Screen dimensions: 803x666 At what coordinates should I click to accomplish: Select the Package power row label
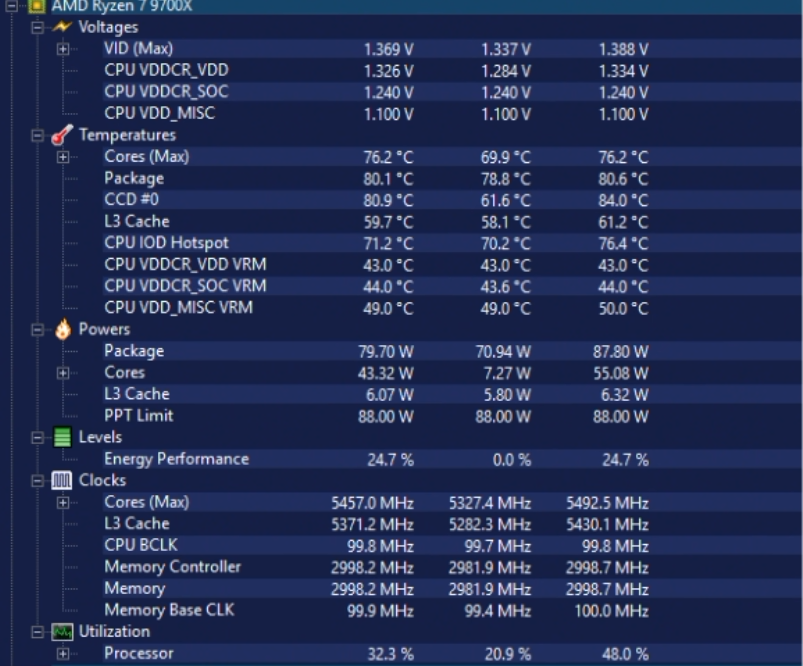point(134,351)
